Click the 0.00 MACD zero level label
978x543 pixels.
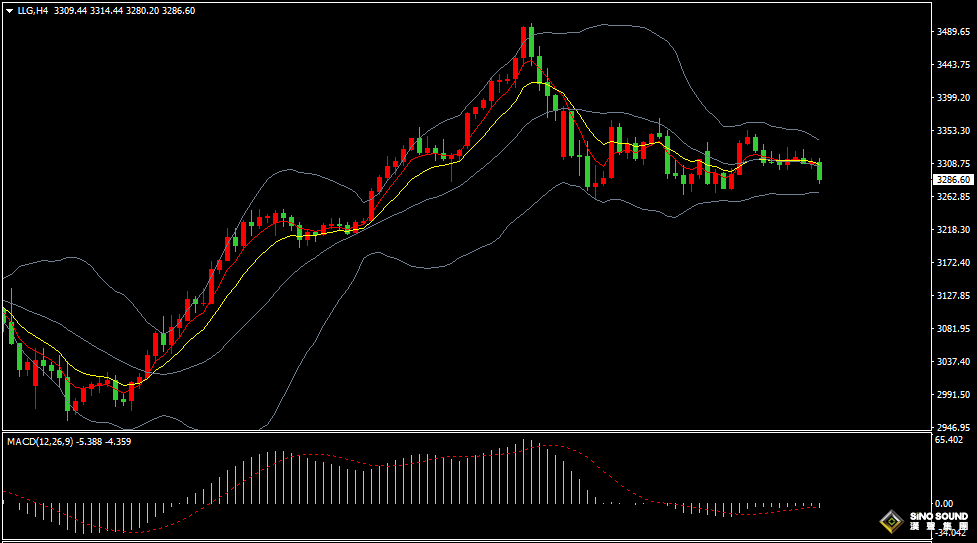pyautogui.click(x=943, y=503)
